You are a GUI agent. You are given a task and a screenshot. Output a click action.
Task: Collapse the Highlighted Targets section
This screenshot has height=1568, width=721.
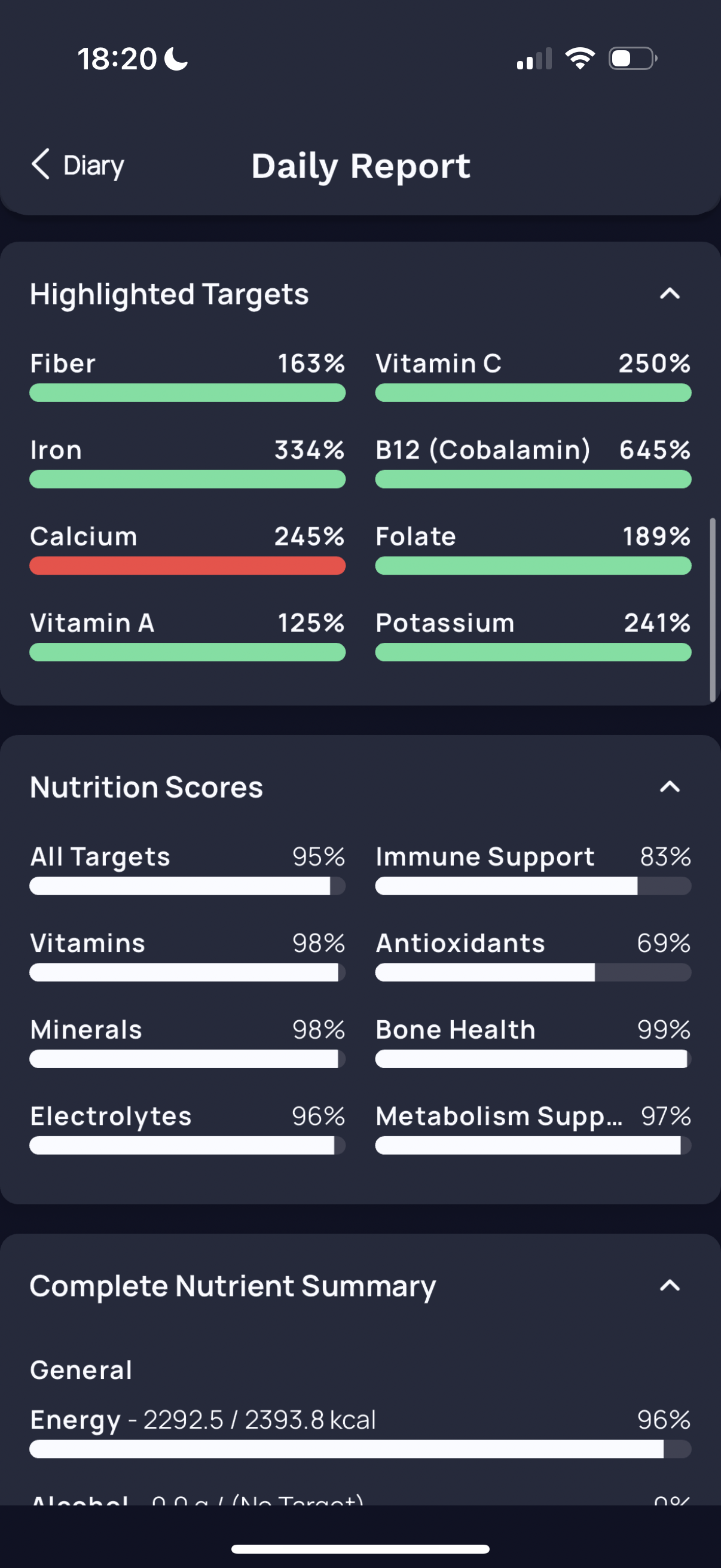(x=669, y=294)
